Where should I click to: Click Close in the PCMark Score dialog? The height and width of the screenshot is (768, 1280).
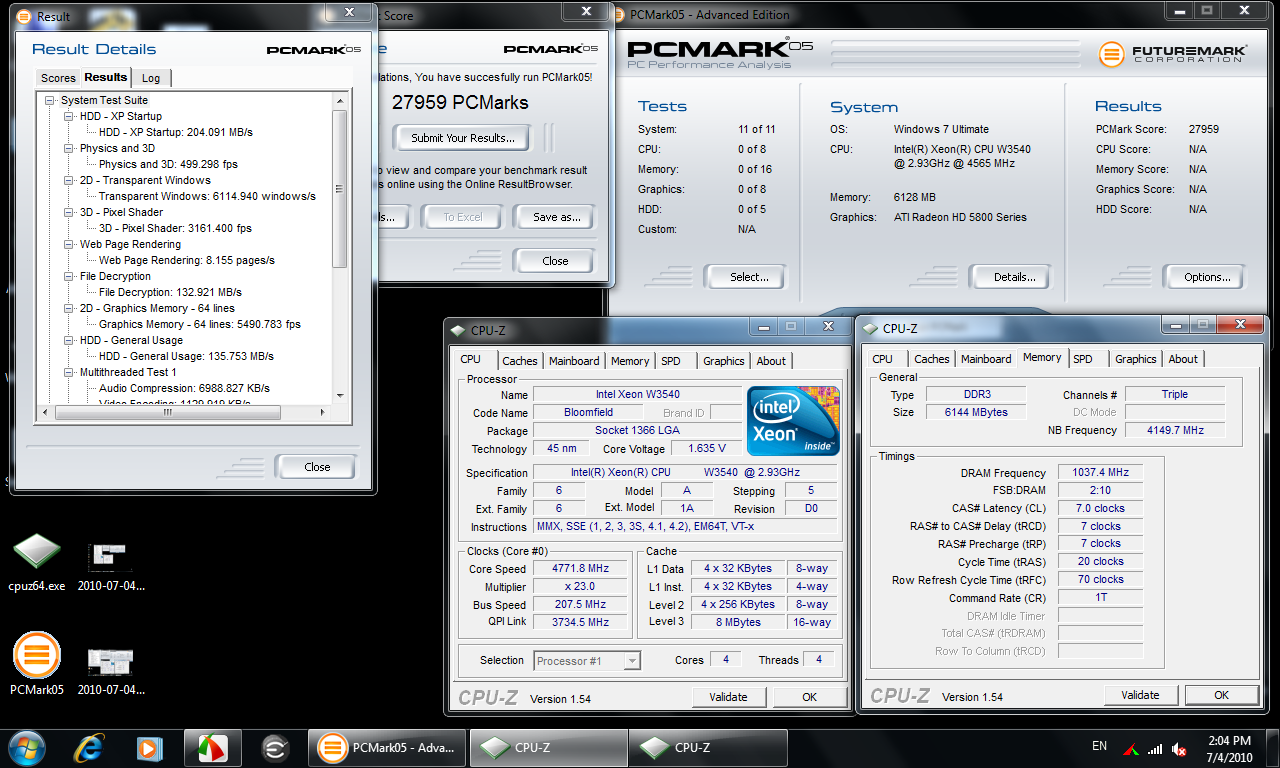click(555, 261)
